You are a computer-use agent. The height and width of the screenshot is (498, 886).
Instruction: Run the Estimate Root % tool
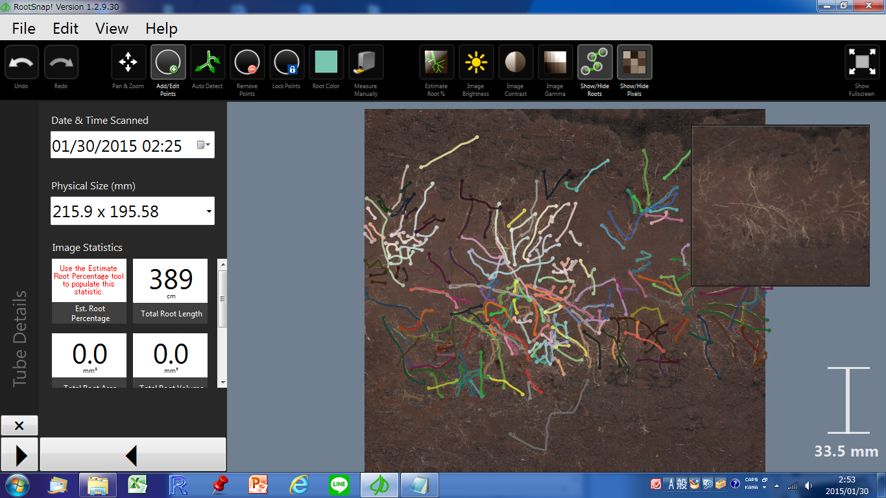click(436, 63)
